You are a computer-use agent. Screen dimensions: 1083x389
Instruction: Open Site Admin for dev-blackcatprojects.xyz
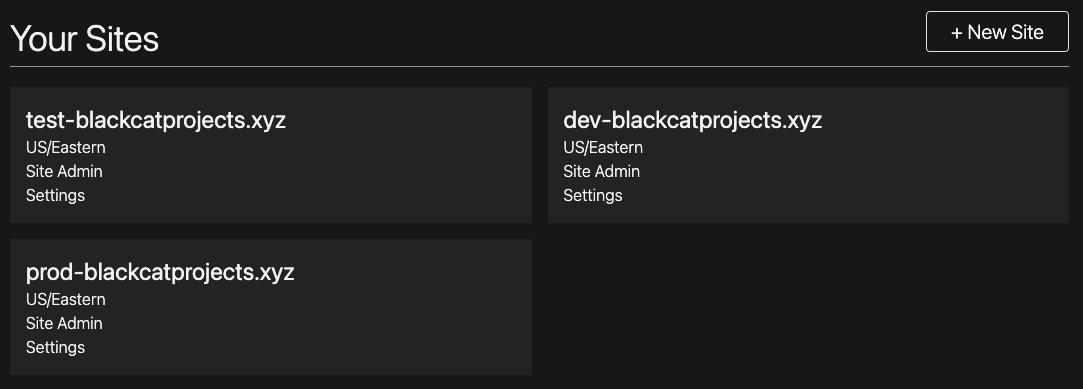click(x=602, y=171)
